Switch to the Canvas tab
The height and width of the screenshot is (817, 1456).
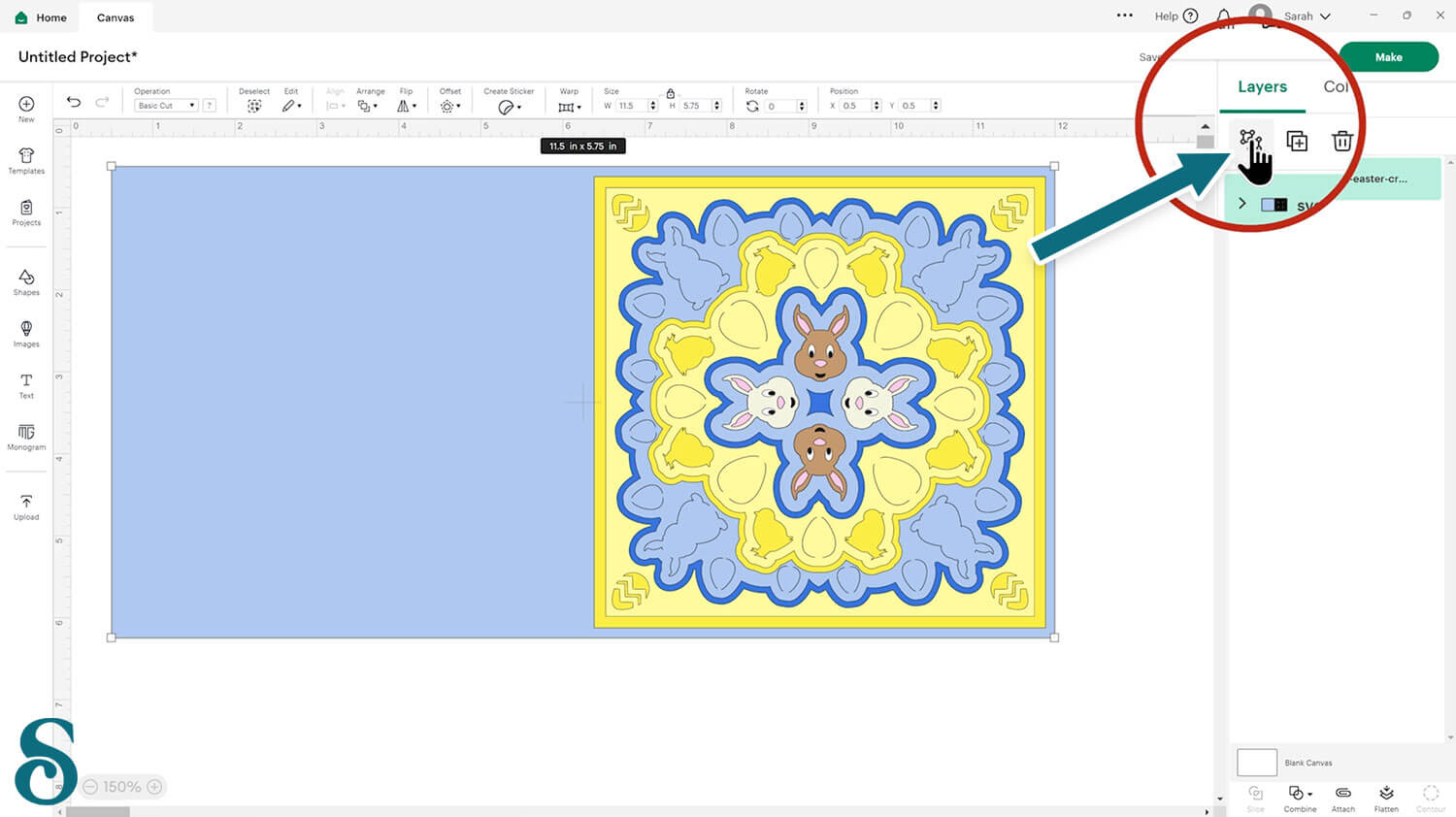(116, 17)
